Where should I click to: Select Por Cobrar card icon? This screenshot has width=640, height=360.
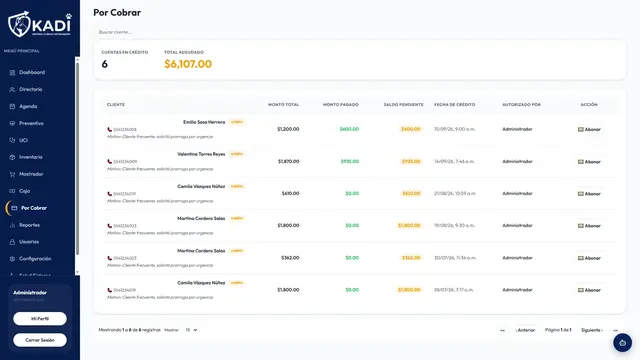tap(14, 208)
